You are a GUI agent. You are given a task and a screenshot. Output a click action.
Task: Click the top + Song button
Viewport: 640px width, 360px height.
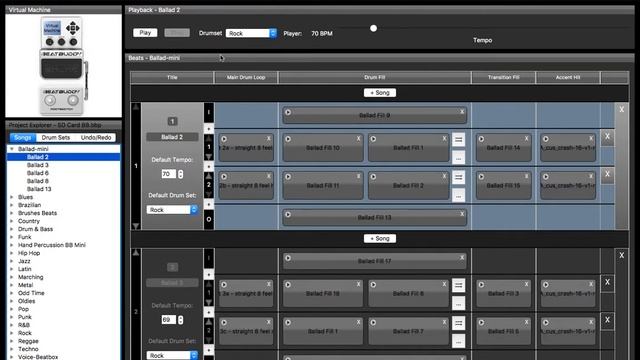click(380, 93)
